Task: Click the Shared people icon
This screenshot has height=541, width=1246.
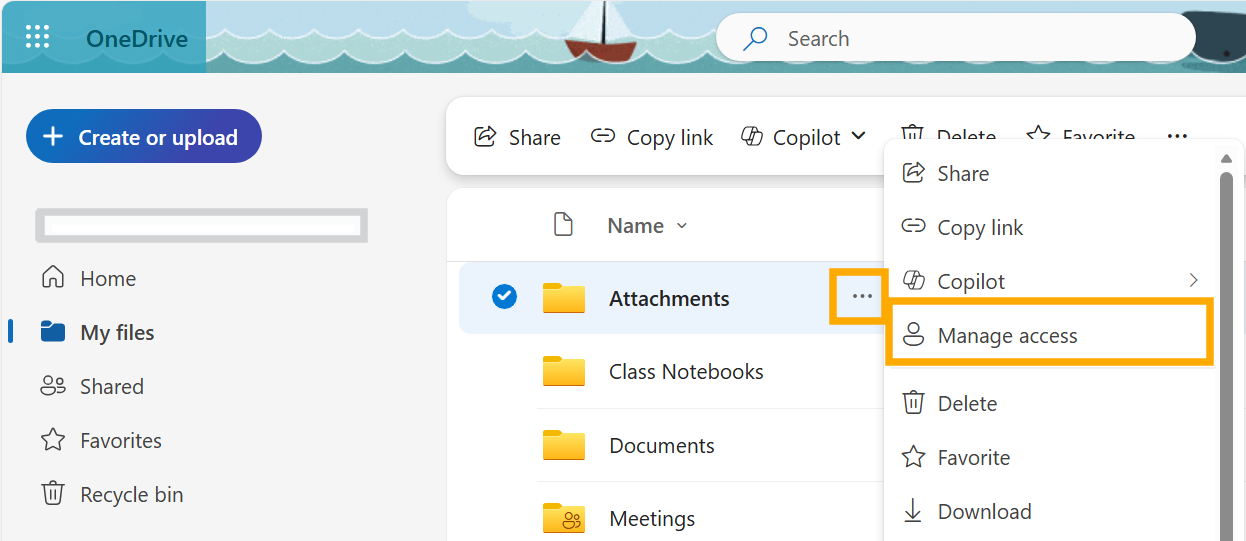Action: coord(53,386)
